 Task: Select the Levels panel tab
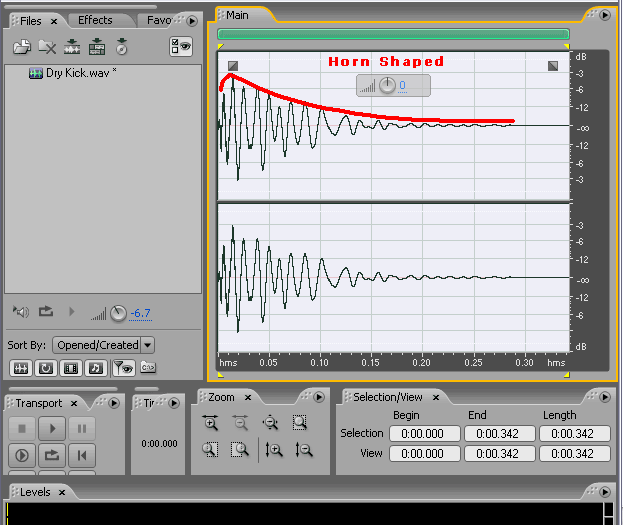click(x=35, y=492)
